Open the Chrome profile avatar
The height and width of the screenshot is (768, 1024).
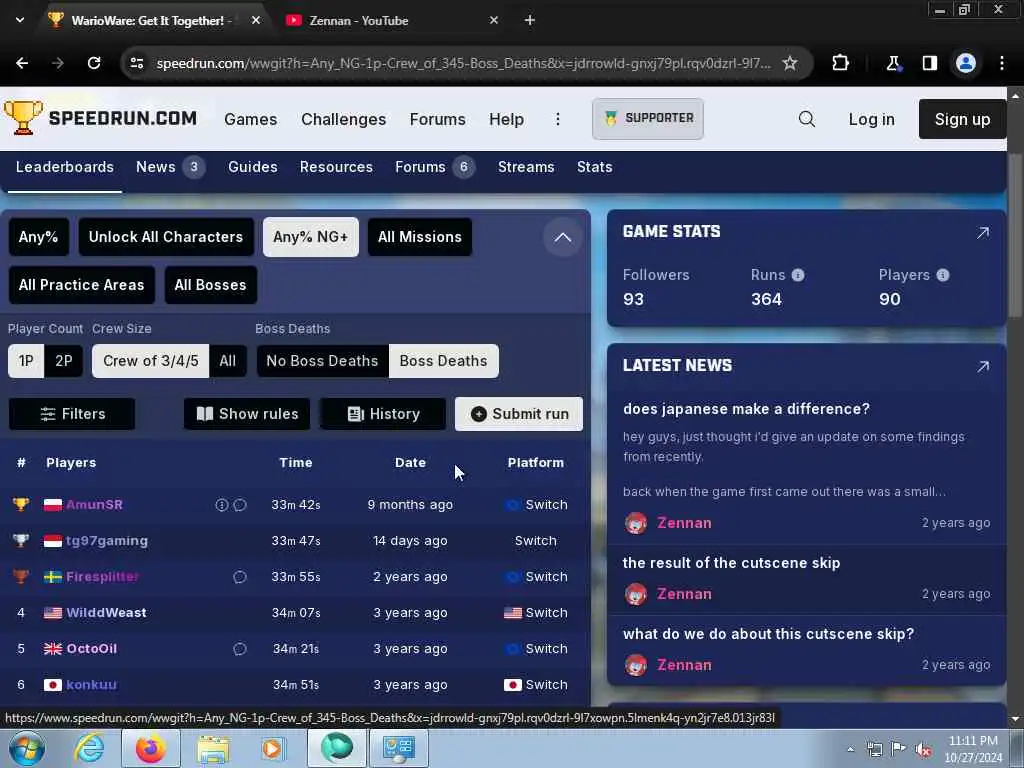(966, 63)
